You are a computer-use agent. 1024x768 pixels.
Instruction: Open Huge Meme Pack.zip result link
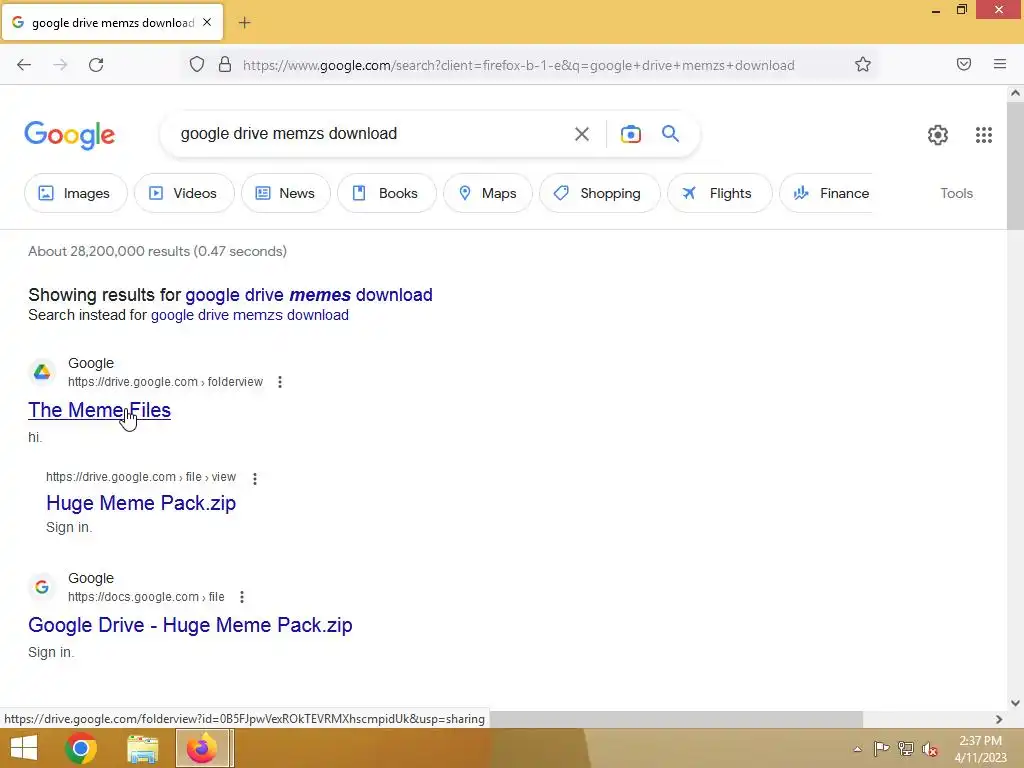[141, 503]
